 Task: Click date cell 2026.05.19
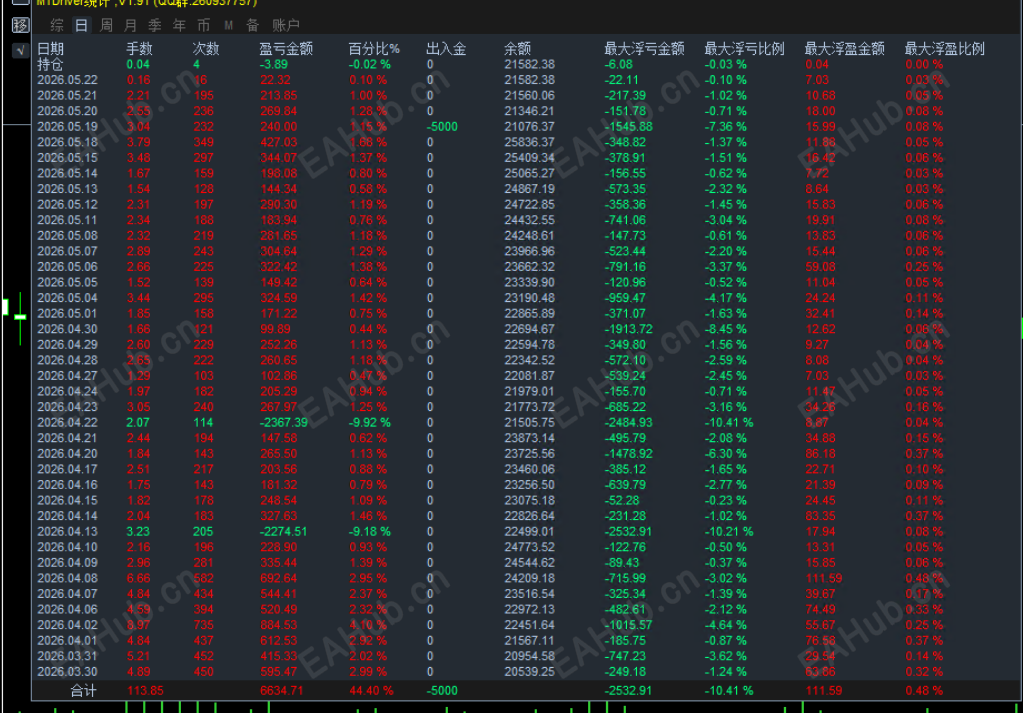coord(67,127)
